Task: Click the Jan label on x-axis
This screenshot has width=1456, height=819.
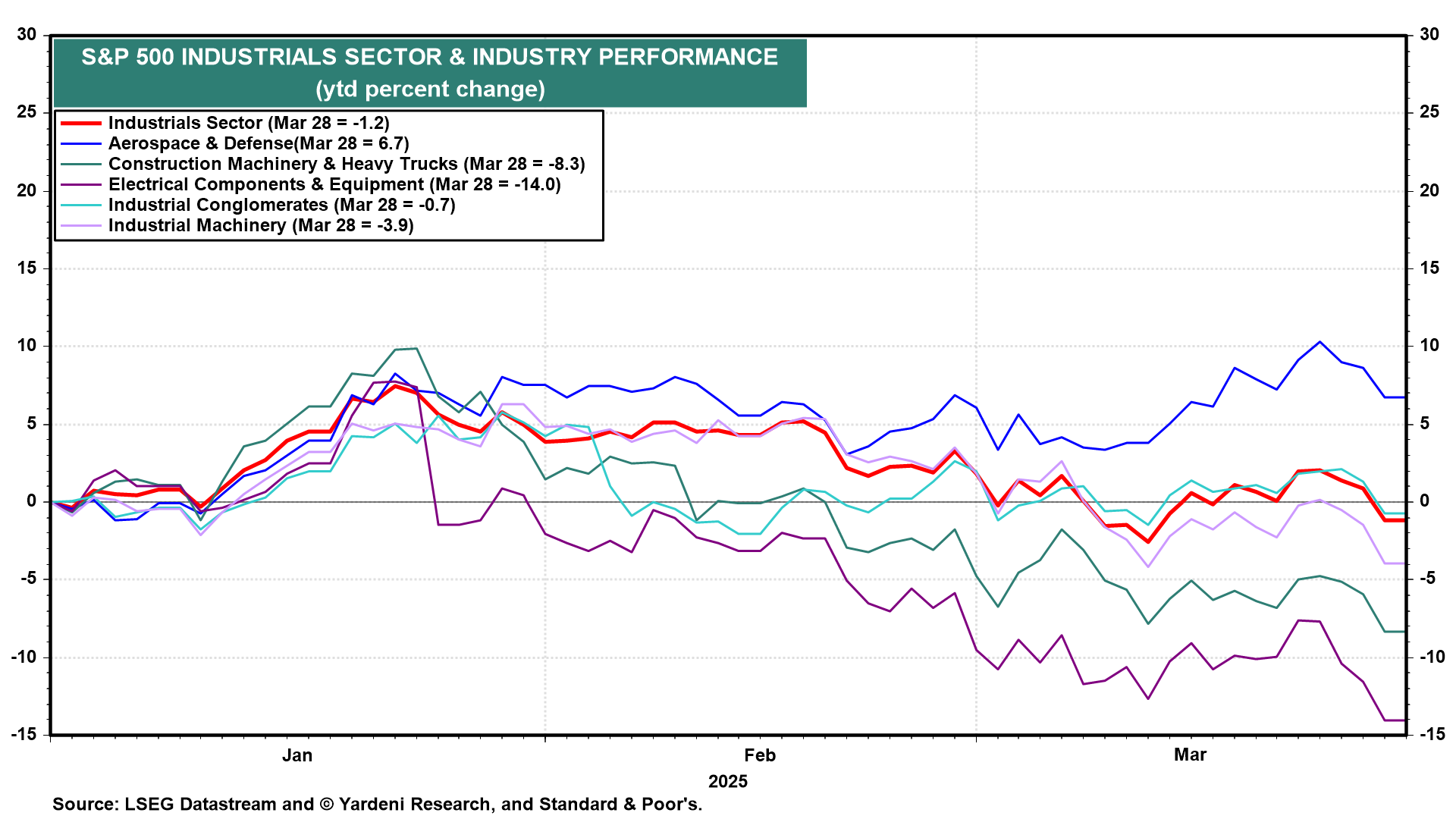Action: [297, 755]
